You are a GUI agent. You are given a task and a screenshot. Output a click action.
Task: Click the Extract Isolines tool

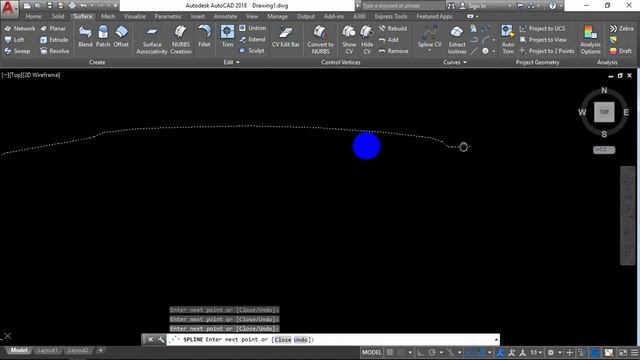click(x=457, y=40)
